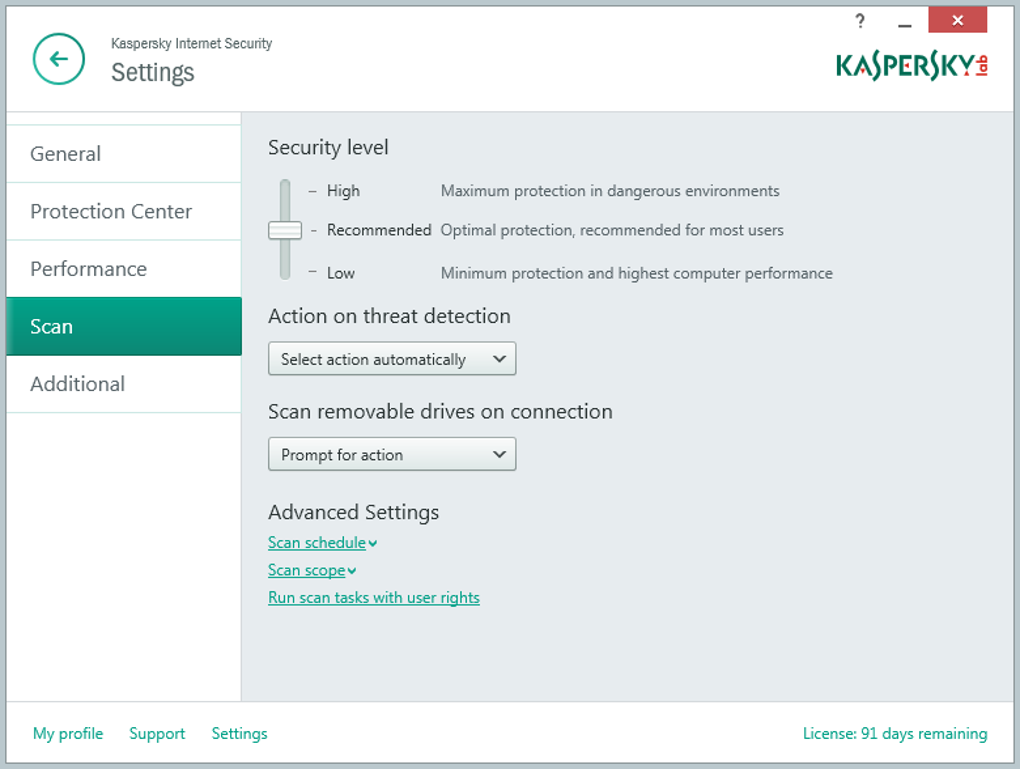Click 'Run scan tasks with user rights'
The height and width of the screenshot is (769, 1020).
pos(374,598)
